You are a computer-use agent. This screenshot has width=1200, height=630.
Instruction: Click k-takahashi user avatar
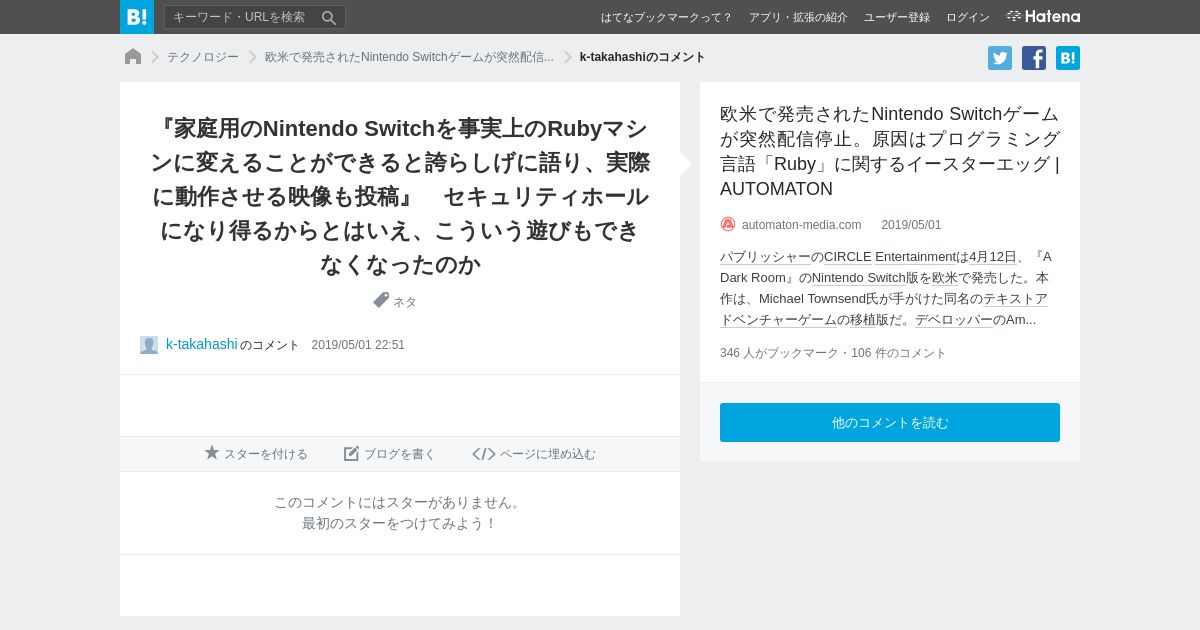(x=149, y=345)
